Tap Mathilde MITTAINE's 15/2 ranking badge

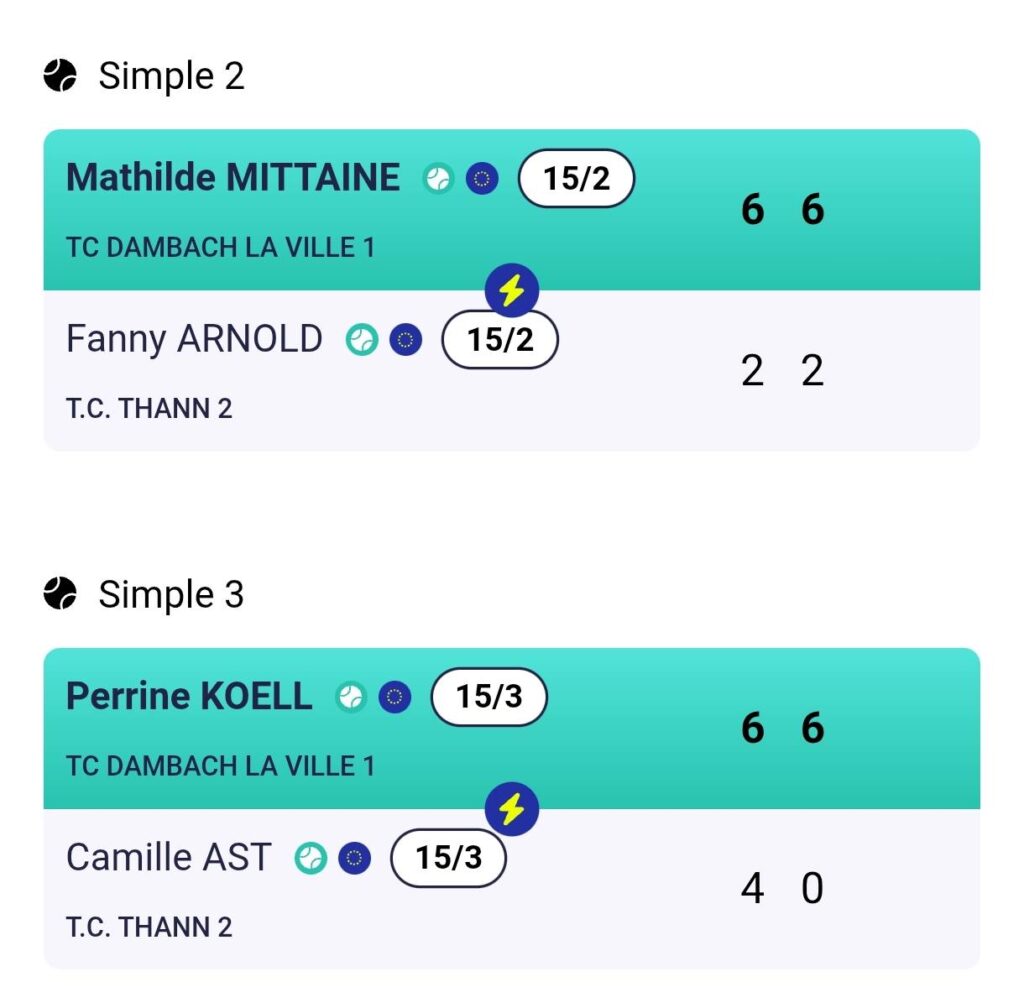coord(576,179)
